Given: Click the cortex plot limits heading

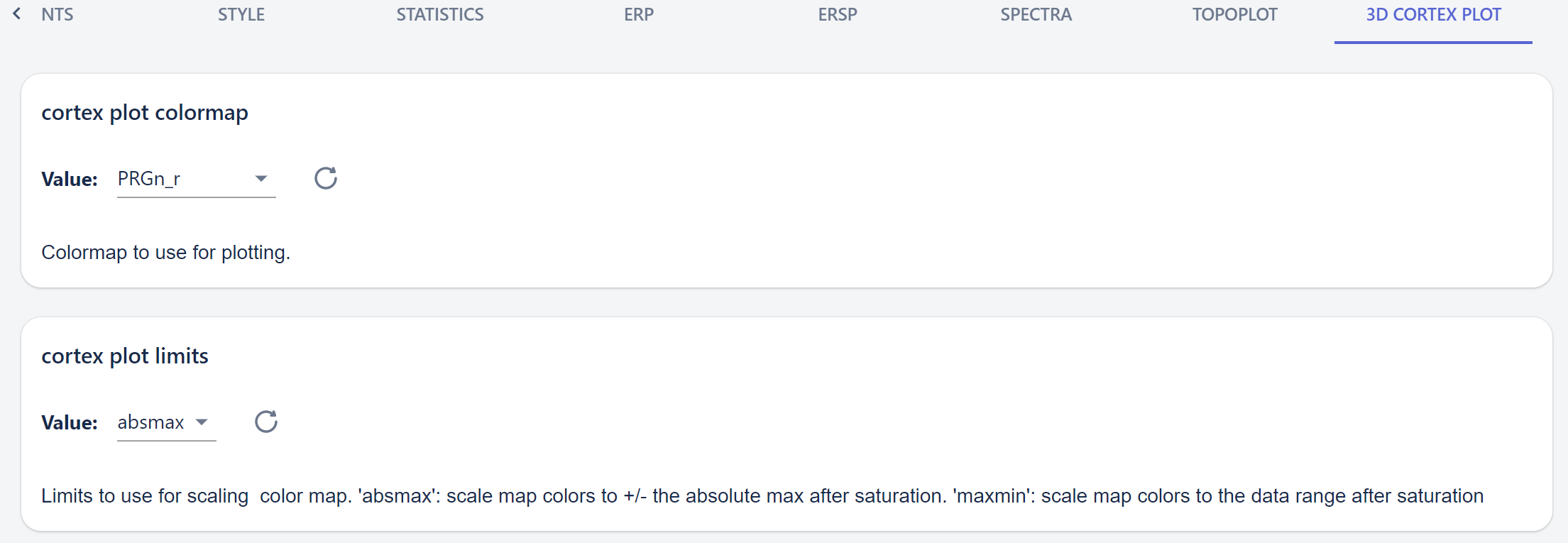Looking at the screenshot, I should tap(125, 356).
